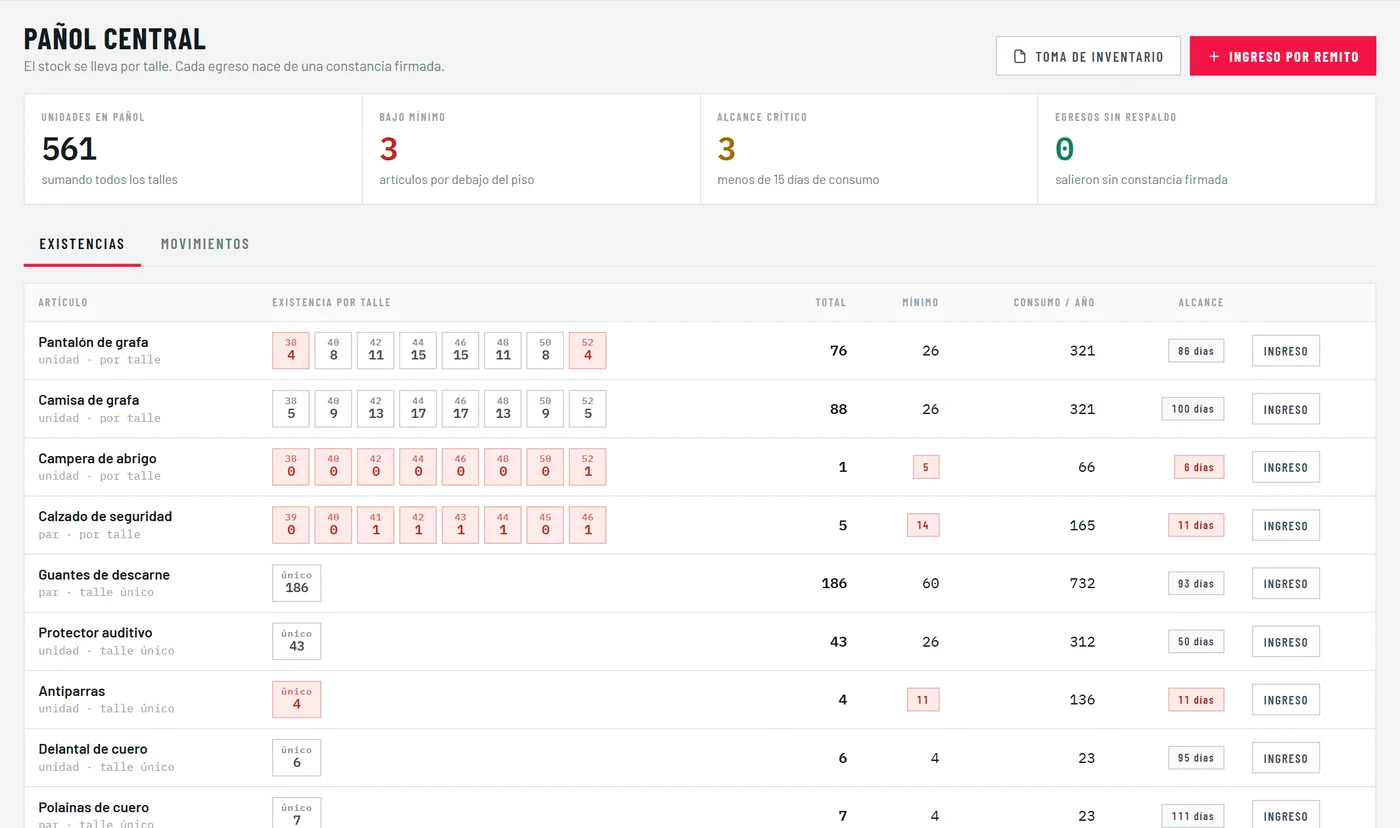Click the Bajo Mínimo summary card
Image resolution: width=1400 pixels, height=828 pixels.
(531, 149)
